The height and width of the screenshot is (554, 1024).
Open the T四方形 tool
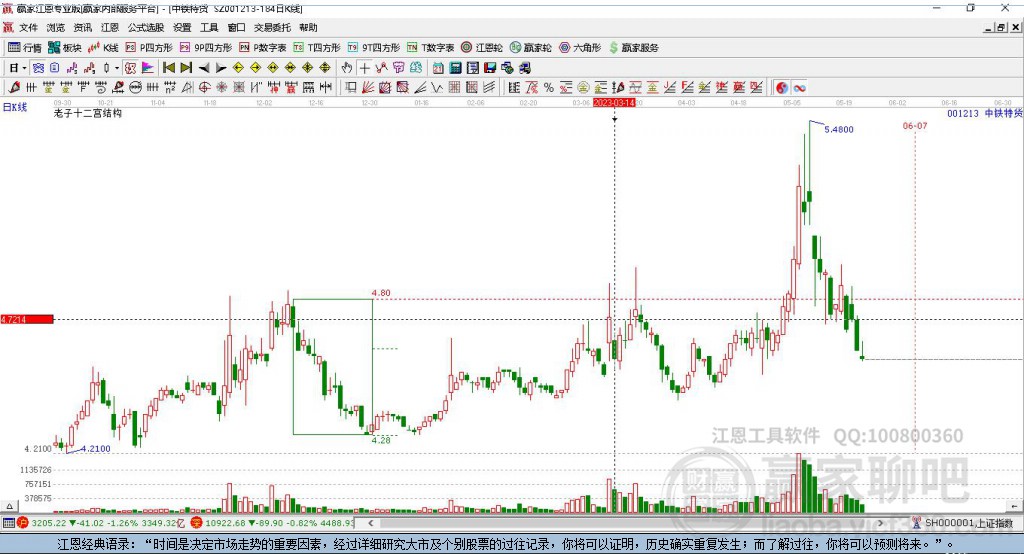point(317,48)
